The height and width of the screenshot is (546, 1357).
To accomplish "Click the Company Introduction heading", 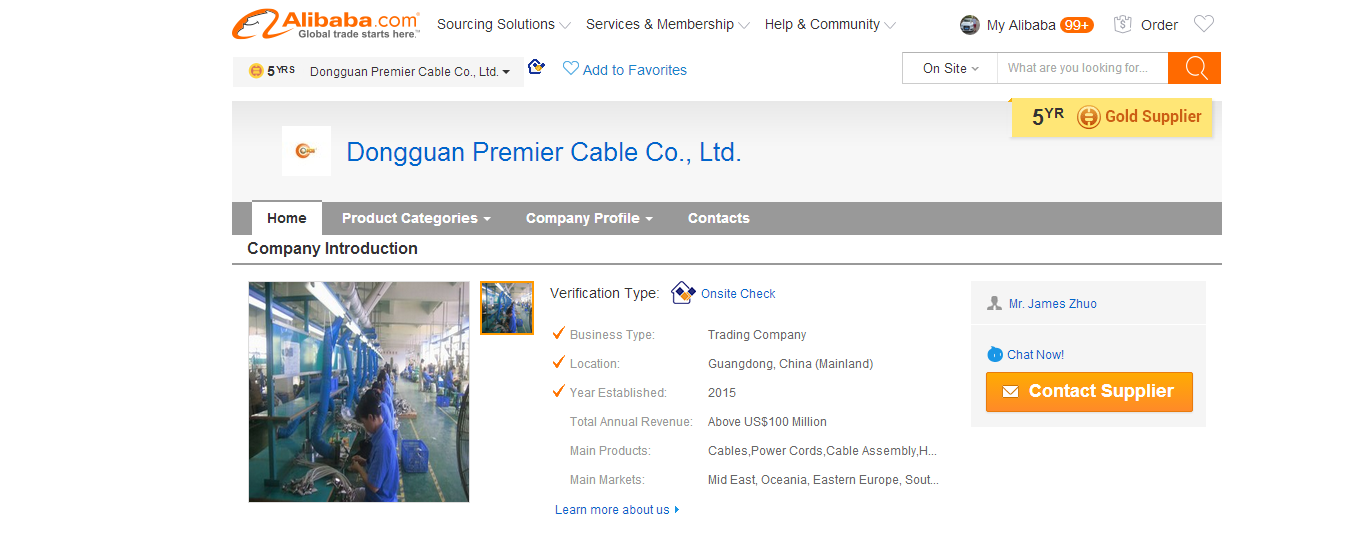I will tap(333, 248).
